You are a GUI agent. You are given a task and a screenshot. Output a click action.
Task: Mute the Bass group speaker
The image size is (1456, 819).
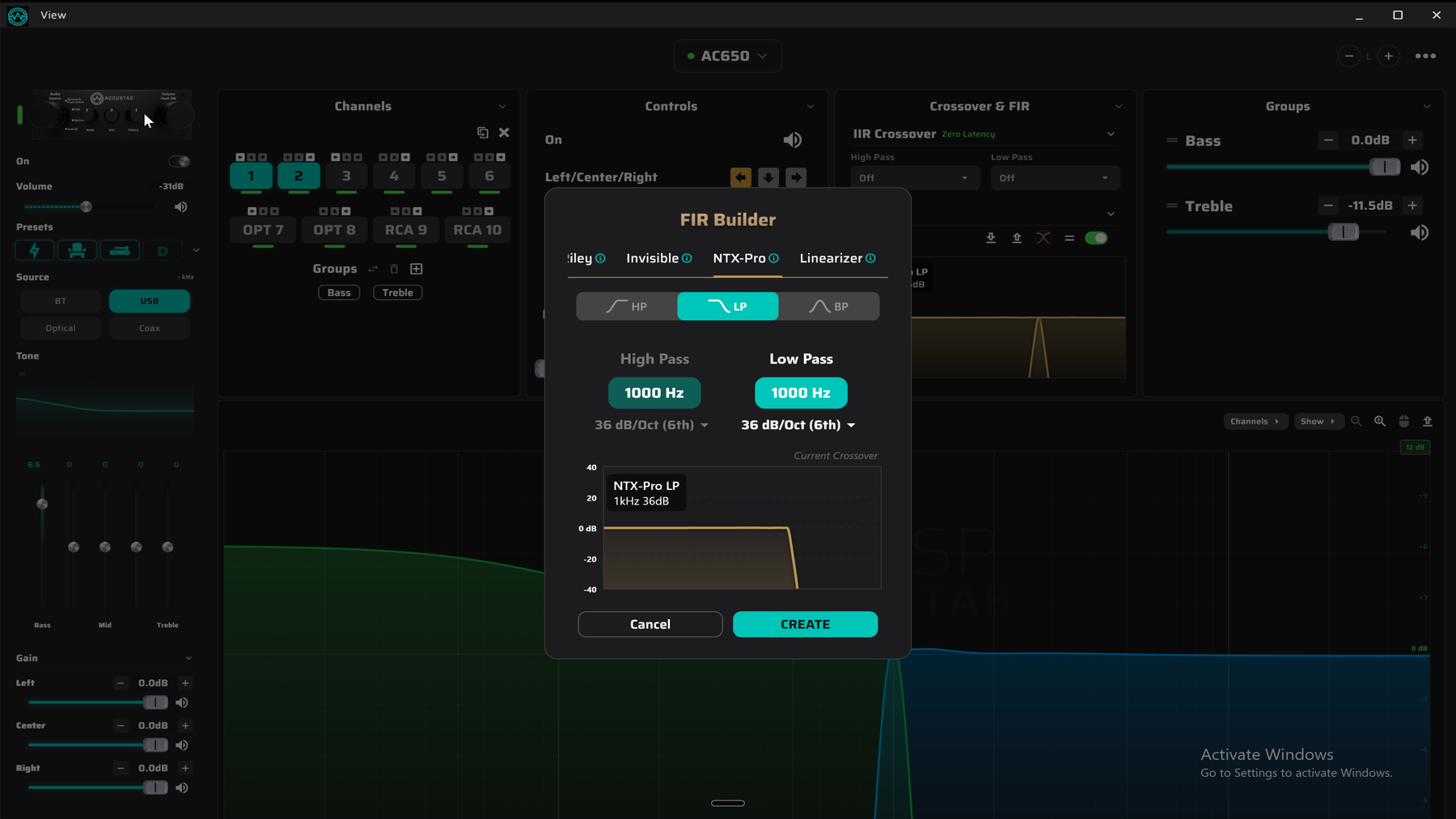click(x=1420, y=167)
